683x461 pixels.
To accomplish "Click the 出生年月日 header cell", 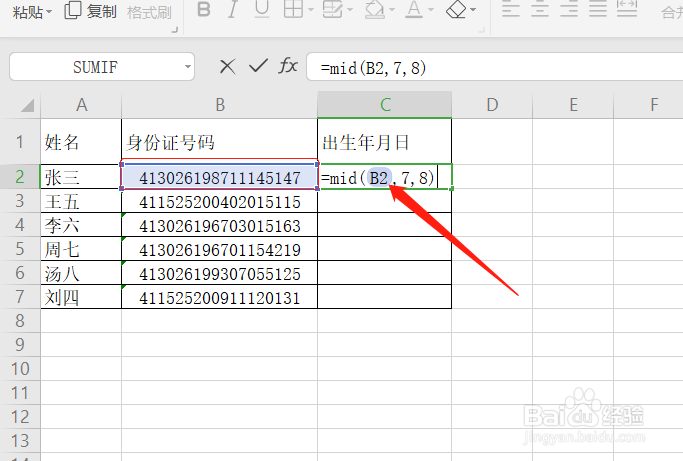I will click(385, 142).
